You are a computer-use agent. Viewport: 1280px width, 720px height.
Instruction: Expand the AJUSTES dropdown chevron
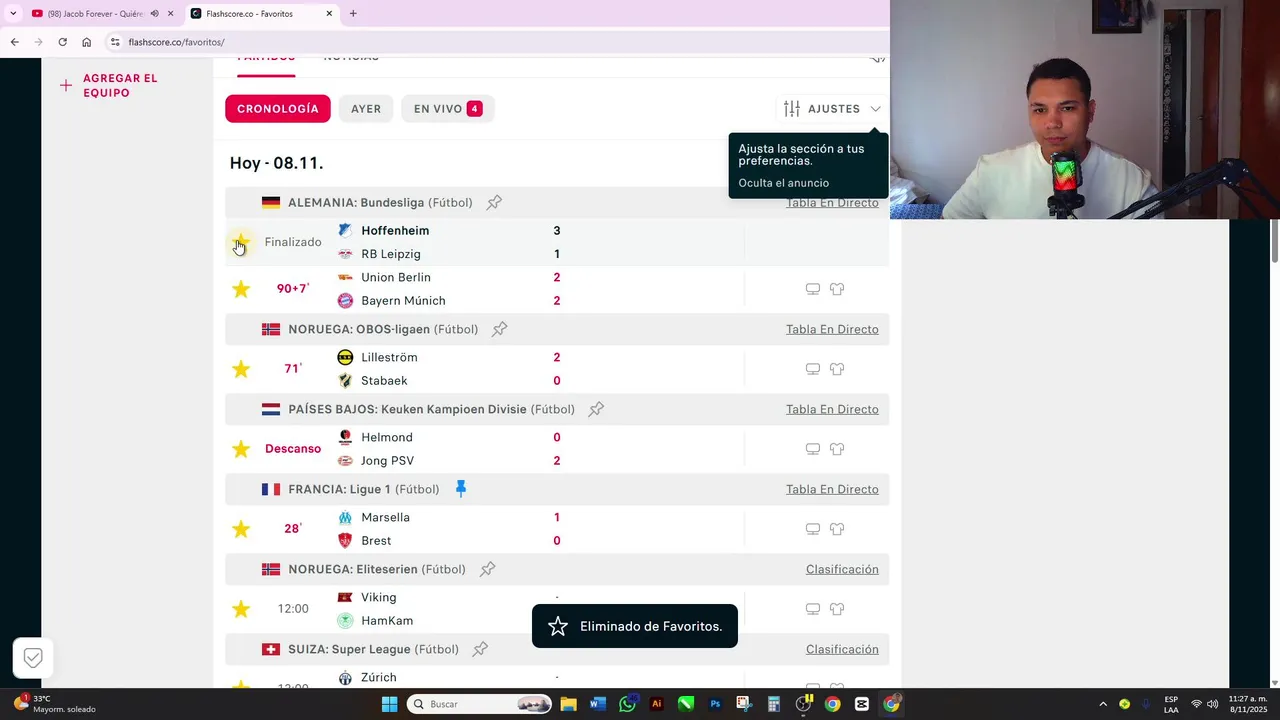coord(875,108)
